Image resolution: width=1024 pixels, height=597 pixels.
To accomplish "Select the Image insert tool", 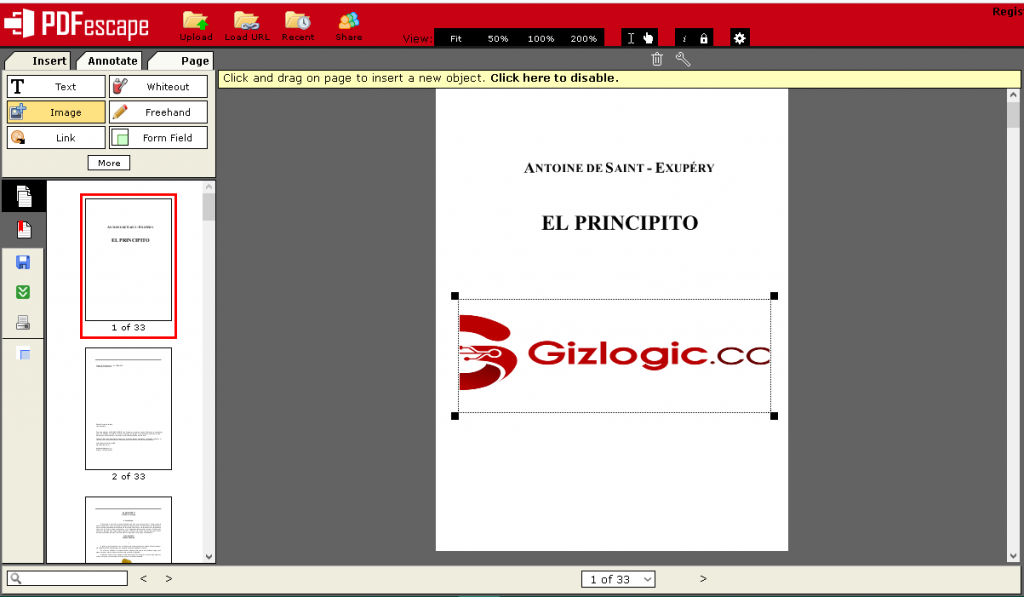I will [56, 112].
